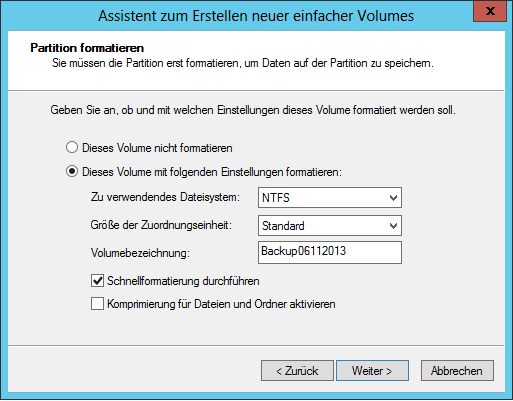
Task: Cancel the wizard via Abbrechen
Action: coord(457,370)
